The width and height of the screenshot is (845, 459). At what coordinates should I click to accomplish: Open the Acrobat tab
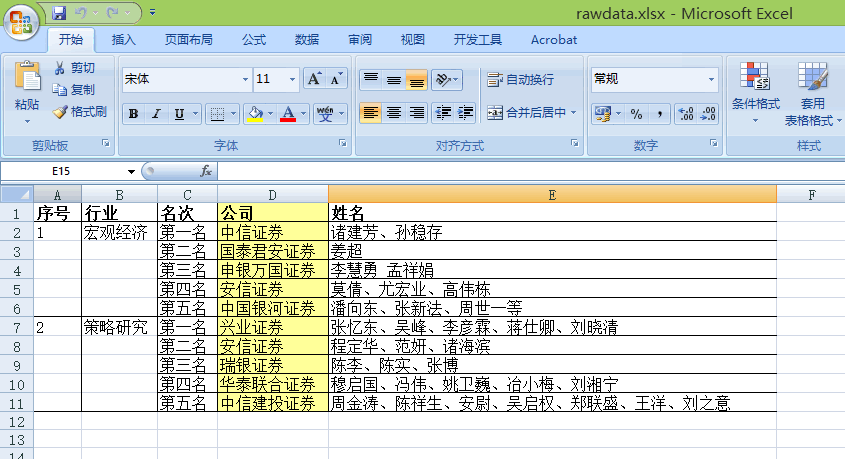pyautogui.click(x=553, y=40)
